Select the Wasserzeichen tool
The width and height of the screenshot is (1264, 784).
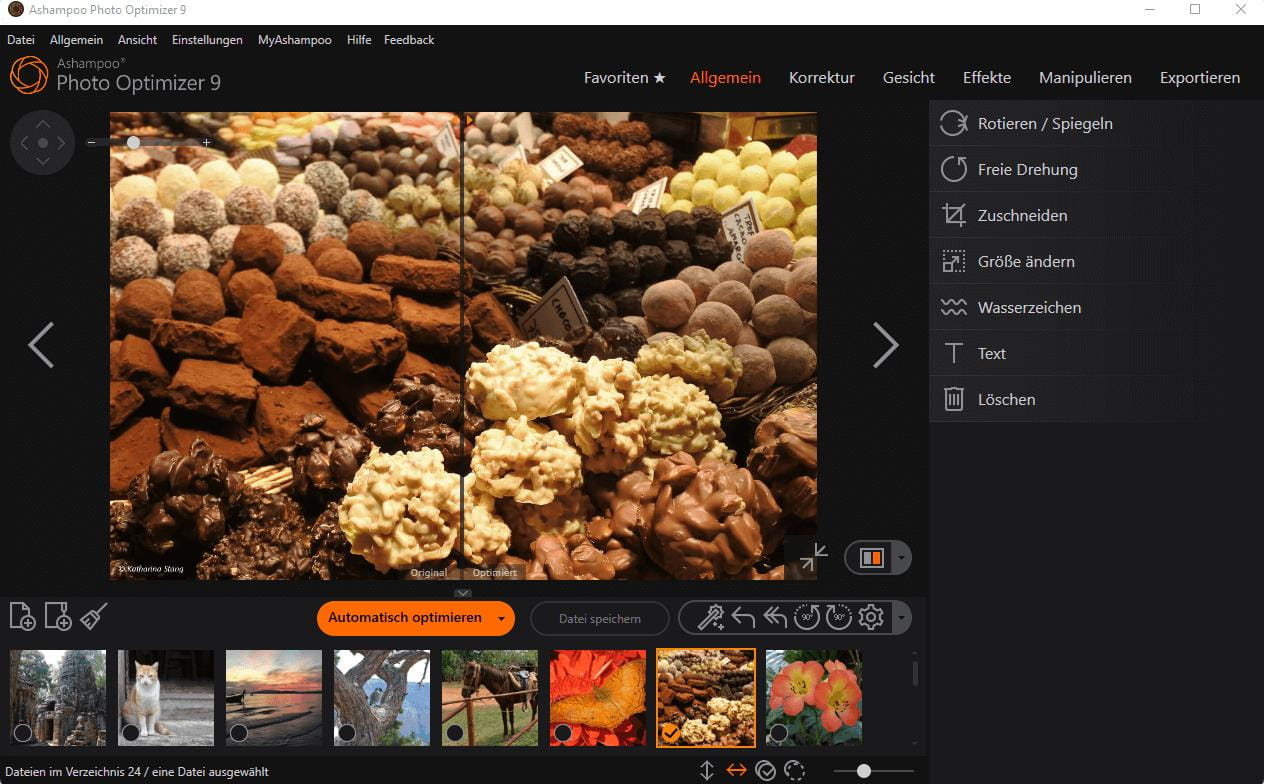pos(1030,307)
